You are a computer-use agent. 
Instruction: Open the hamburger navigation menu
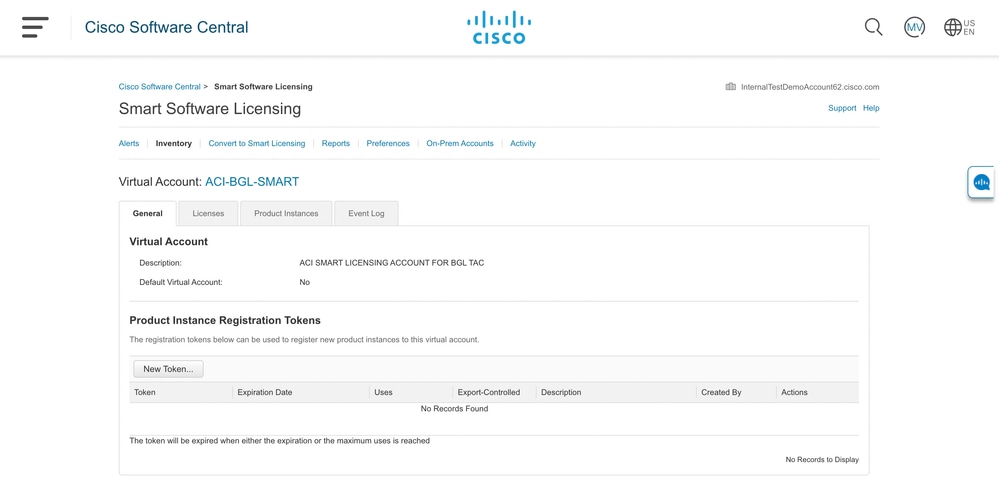(35, 27)
